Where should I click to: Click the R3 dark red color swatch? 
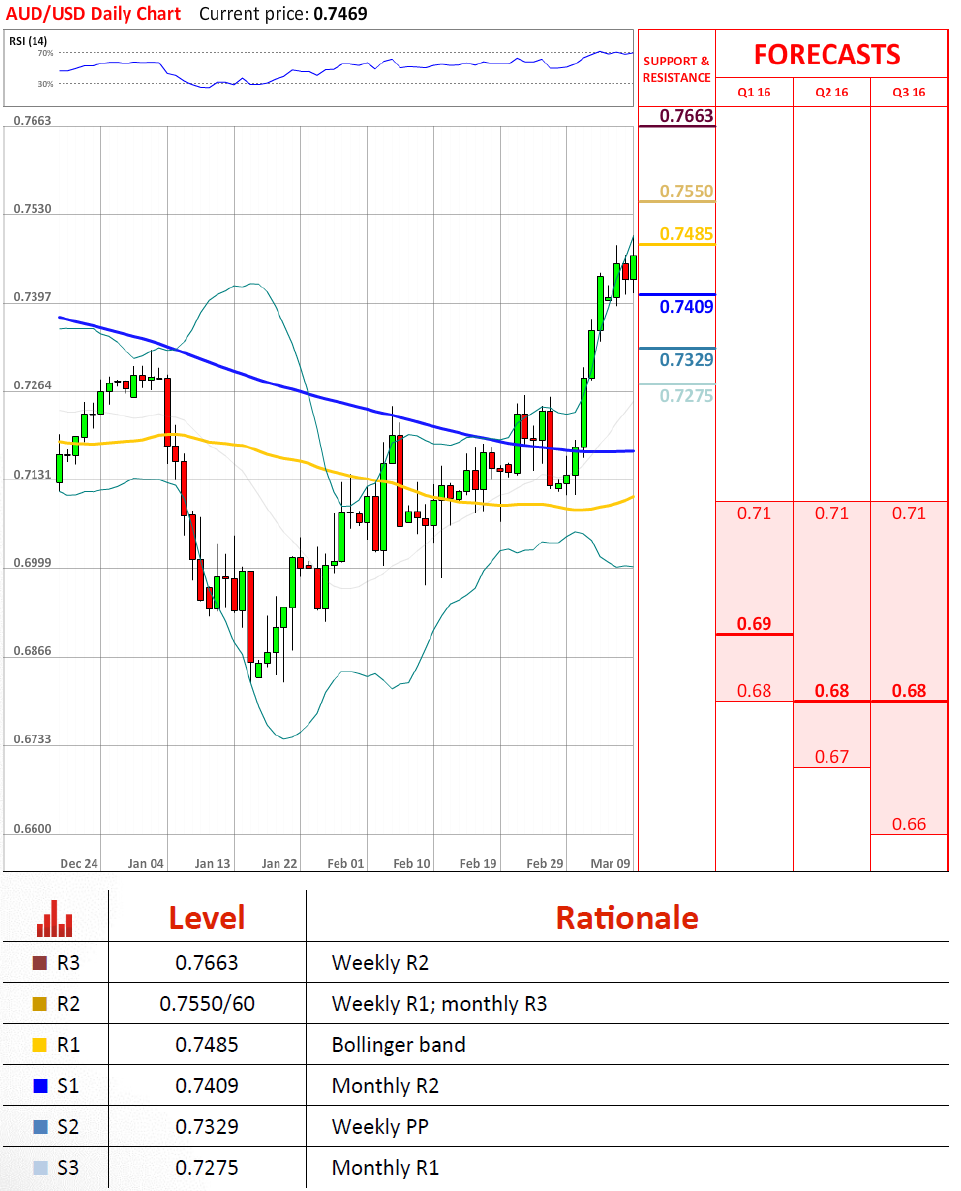click(x=40, y=963)
